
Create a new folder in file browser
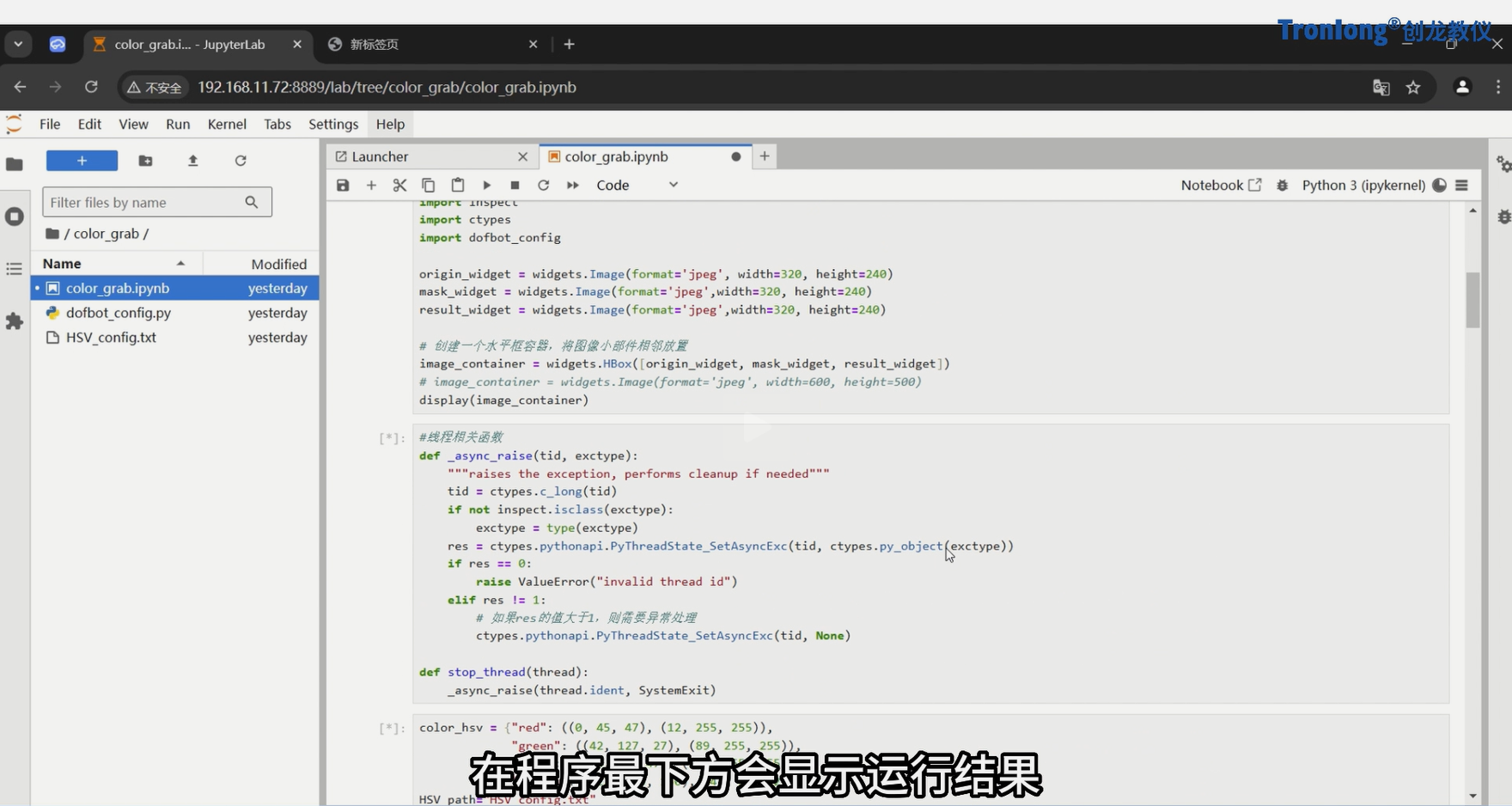pyautogui.click(x=145, y=161)
